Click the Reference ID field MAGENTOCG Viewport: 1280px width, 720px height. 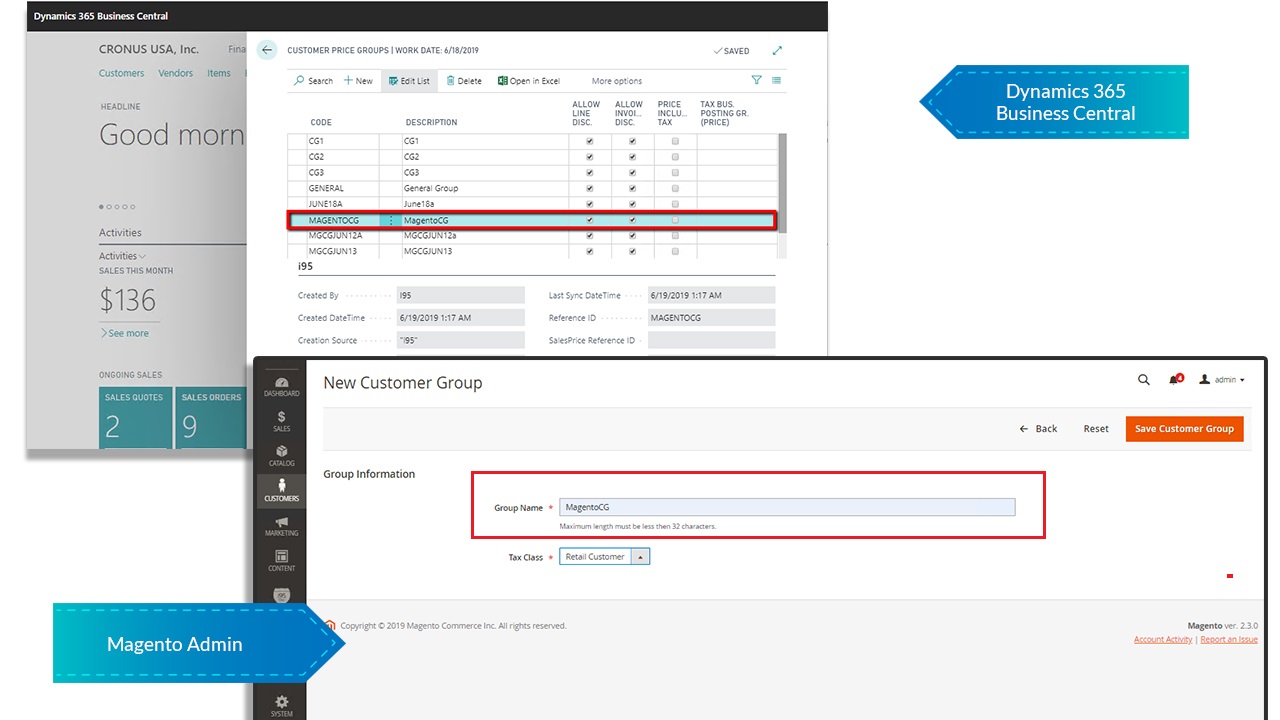click(711, 318)
